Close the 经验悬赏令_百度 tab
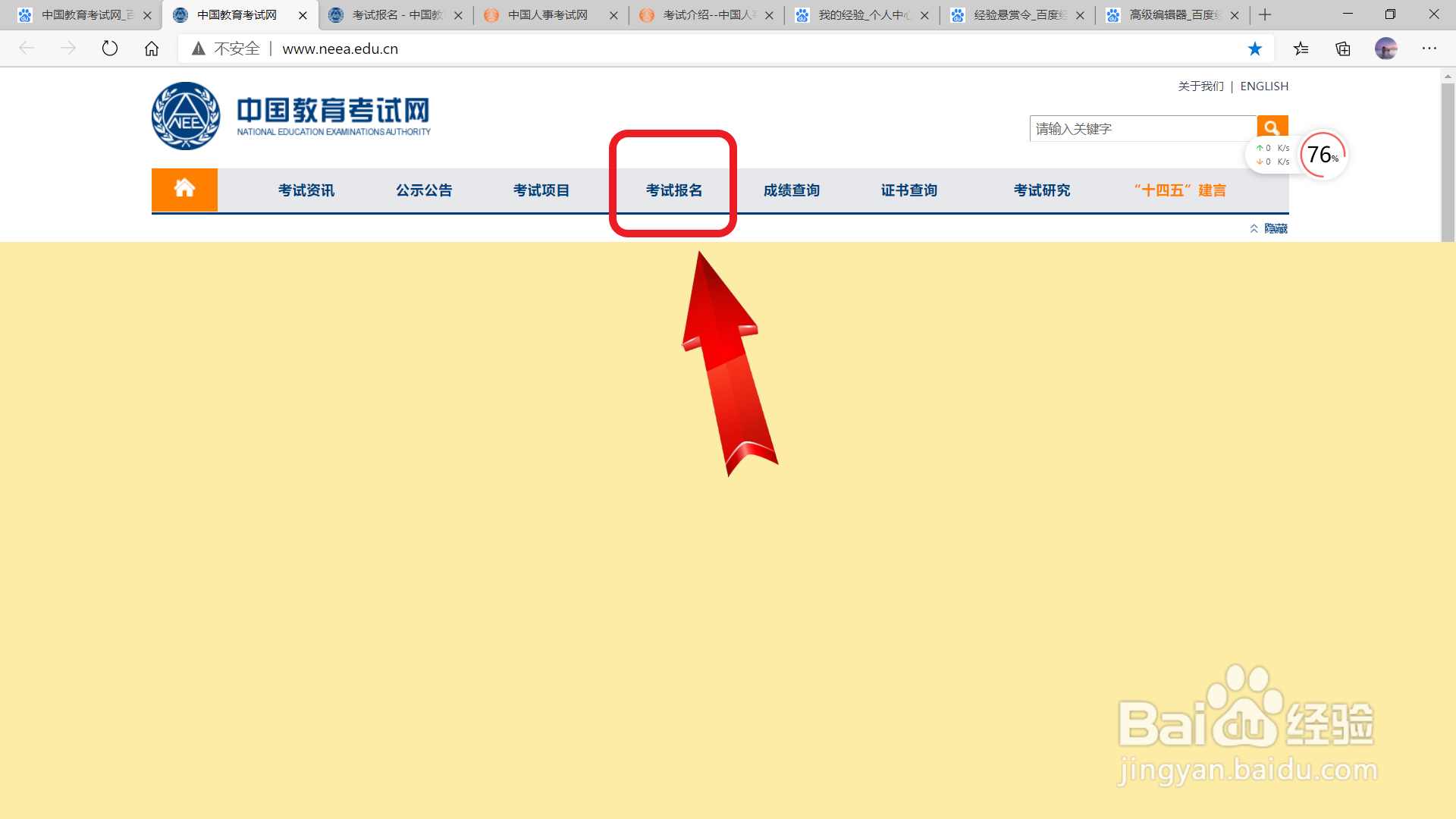Screen dimensions: 1456x819 (1080, 15)
